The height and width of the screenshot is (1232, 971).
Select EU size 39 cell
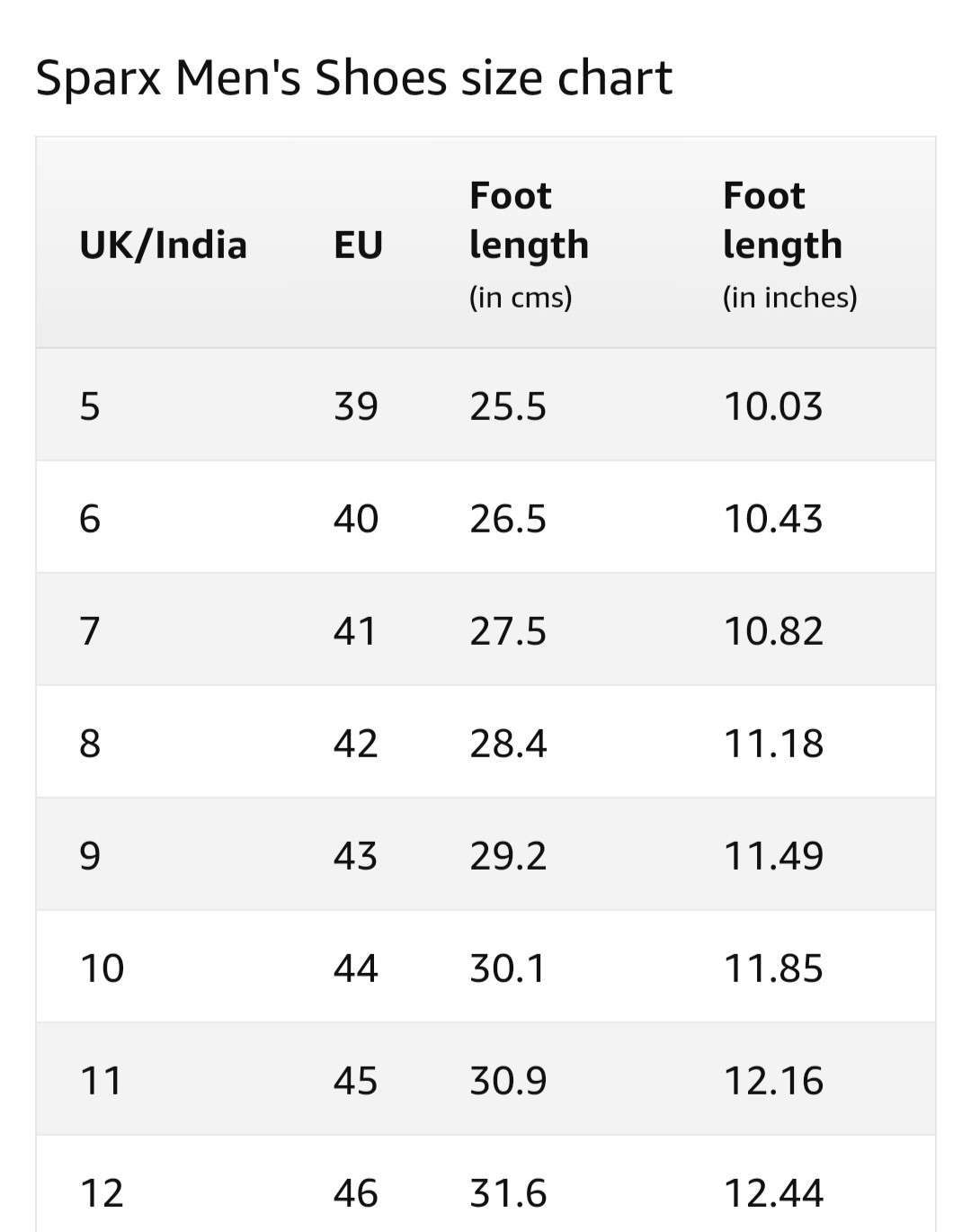coord(356,406)
